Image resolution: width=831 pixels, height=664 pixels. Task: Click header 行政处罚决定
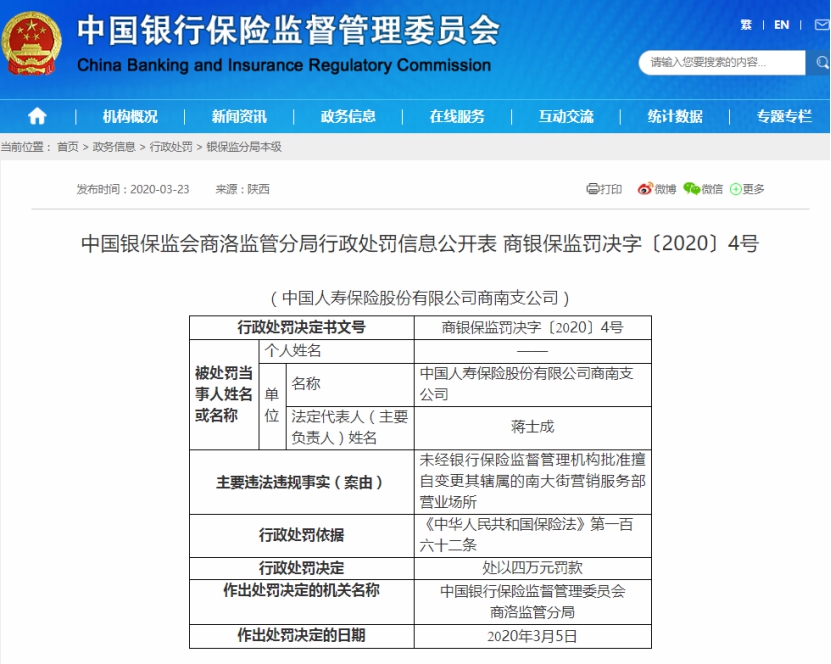point(302,568)
